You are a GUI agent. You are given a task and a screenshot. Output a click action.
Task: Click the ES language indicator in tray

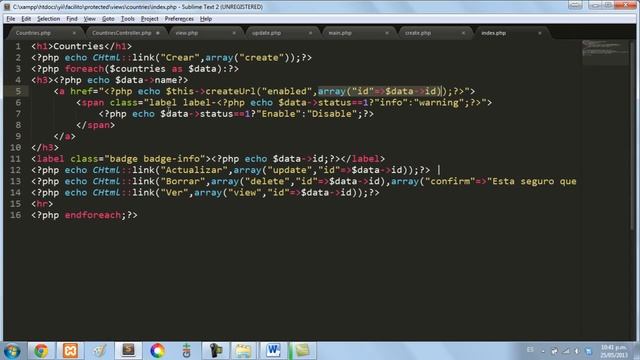coord(530,350)
